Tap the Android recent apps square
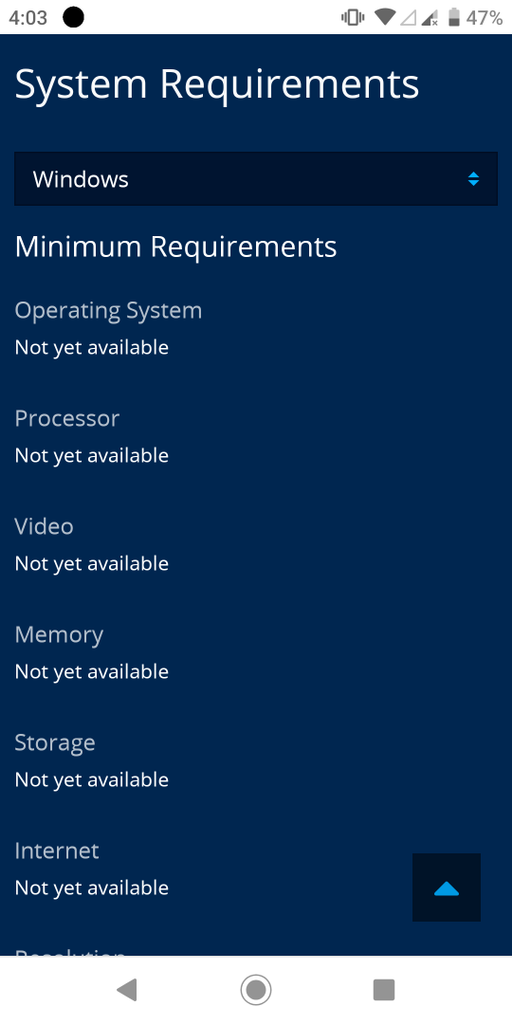 (384, 990)
